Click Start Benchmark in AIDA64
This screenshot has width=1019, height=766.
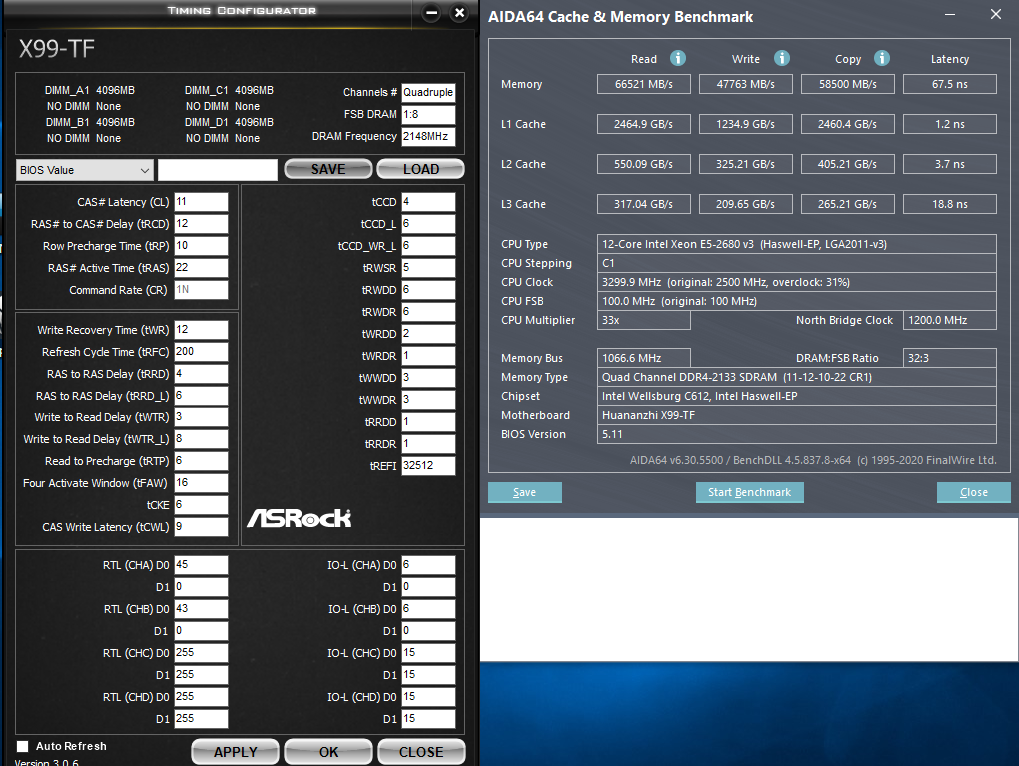point(749,492)
